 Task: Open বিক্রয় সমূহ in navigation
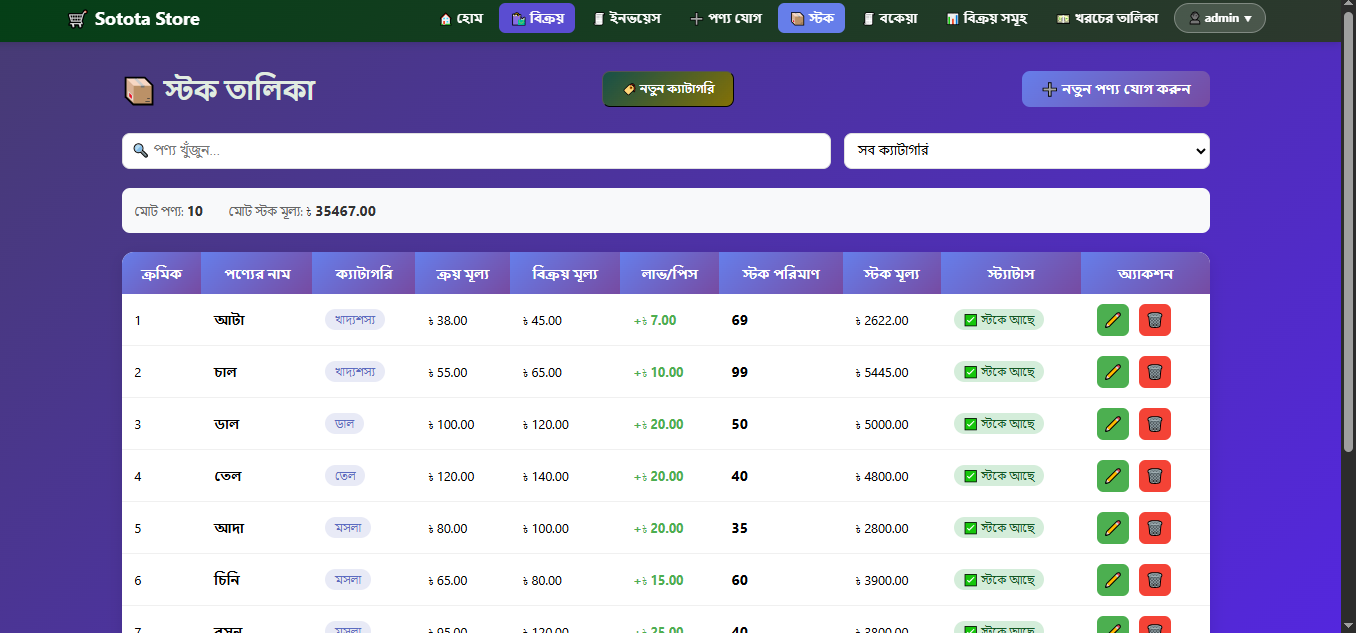point(986,18)
